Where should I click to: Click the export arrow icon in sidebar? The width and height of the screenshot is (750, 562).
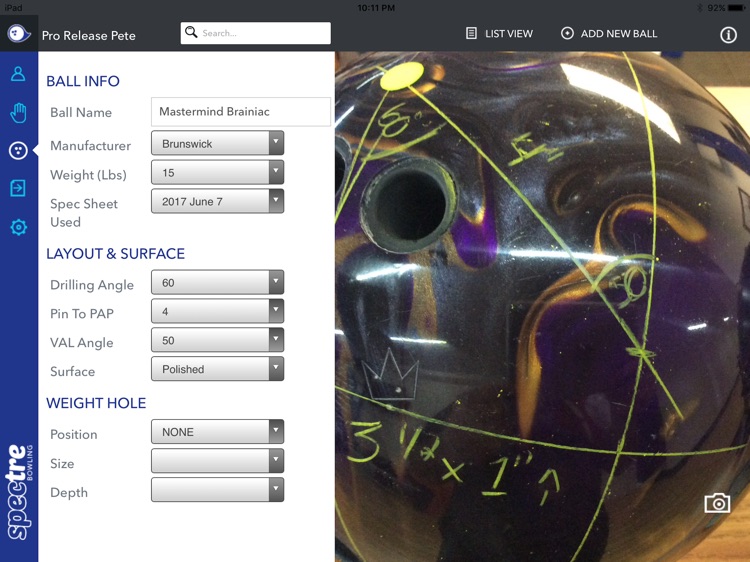(x=18, y=188)
